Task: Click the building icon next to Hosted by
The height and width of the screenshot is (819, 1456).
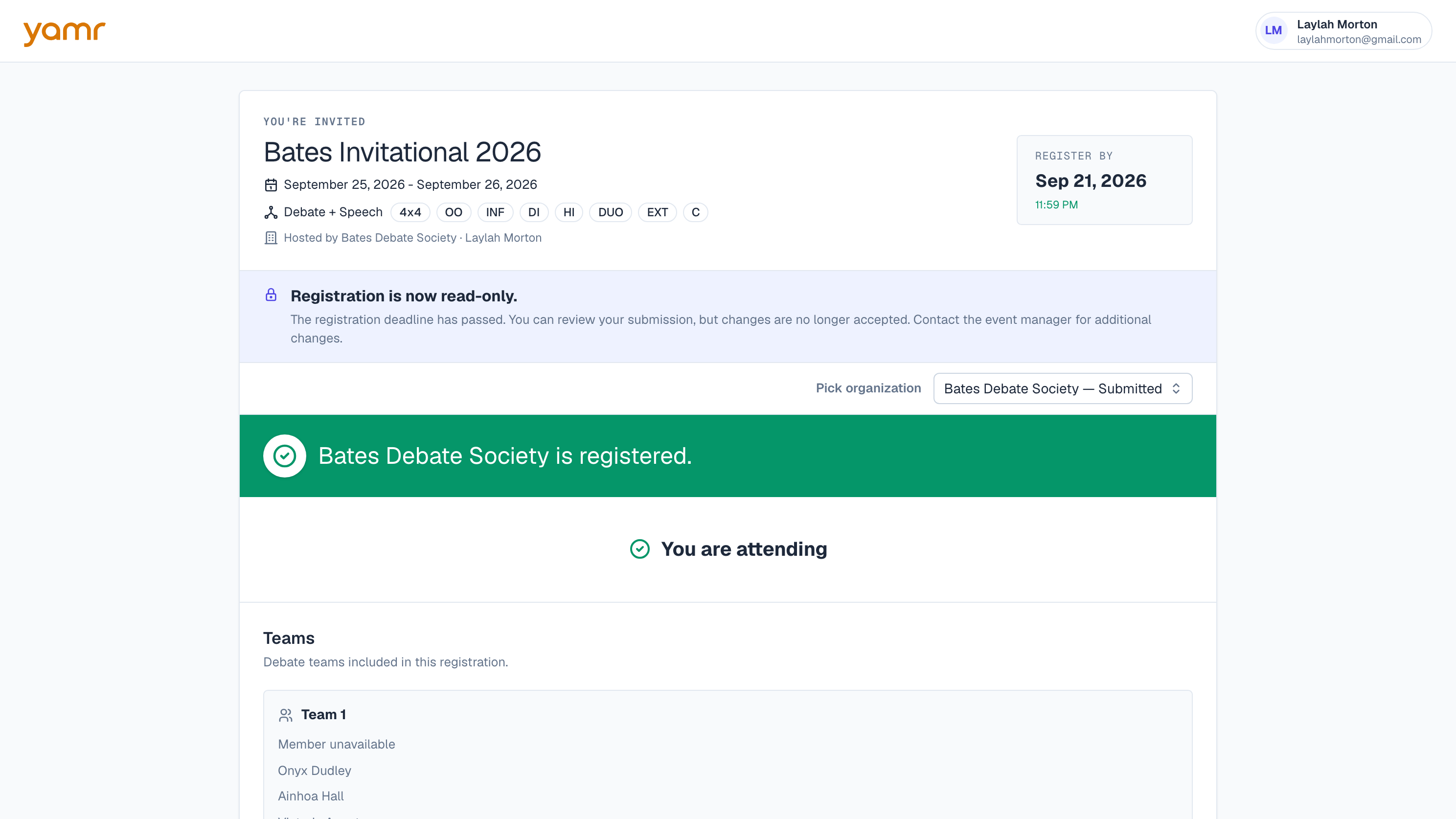Action: pyautogui.click(x=271, y=238)
